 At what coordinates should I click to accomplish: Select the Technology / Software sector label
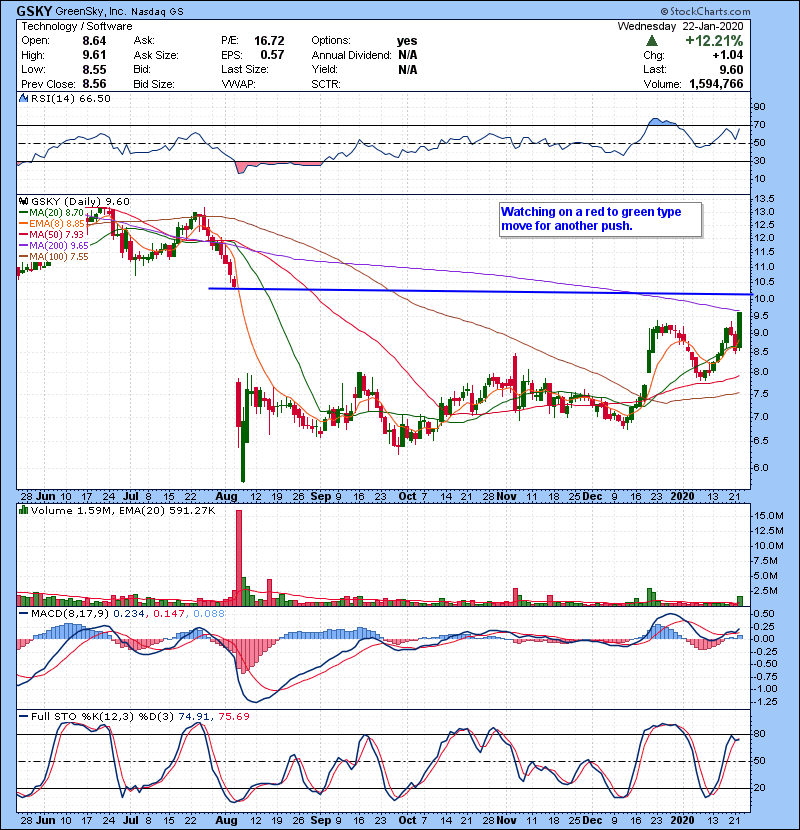pos(77,26)
